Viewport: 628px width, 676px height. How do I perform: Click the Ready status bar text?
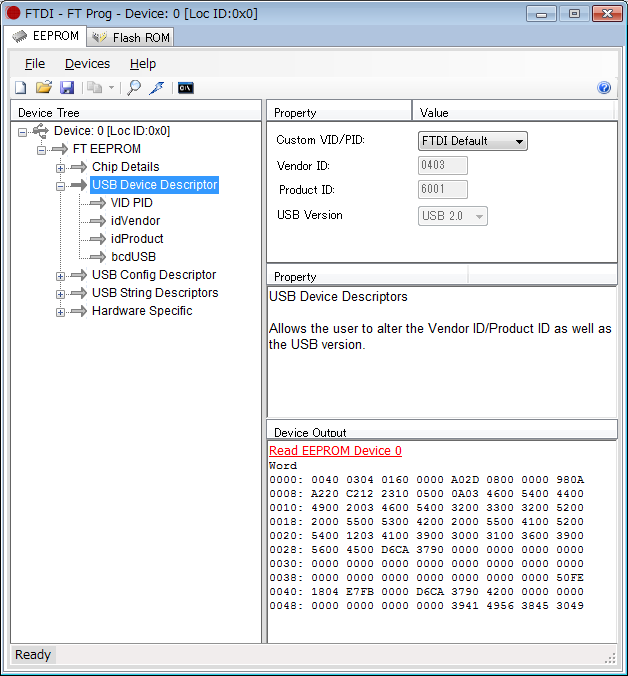pyautogui.click(x=33, y=655)
